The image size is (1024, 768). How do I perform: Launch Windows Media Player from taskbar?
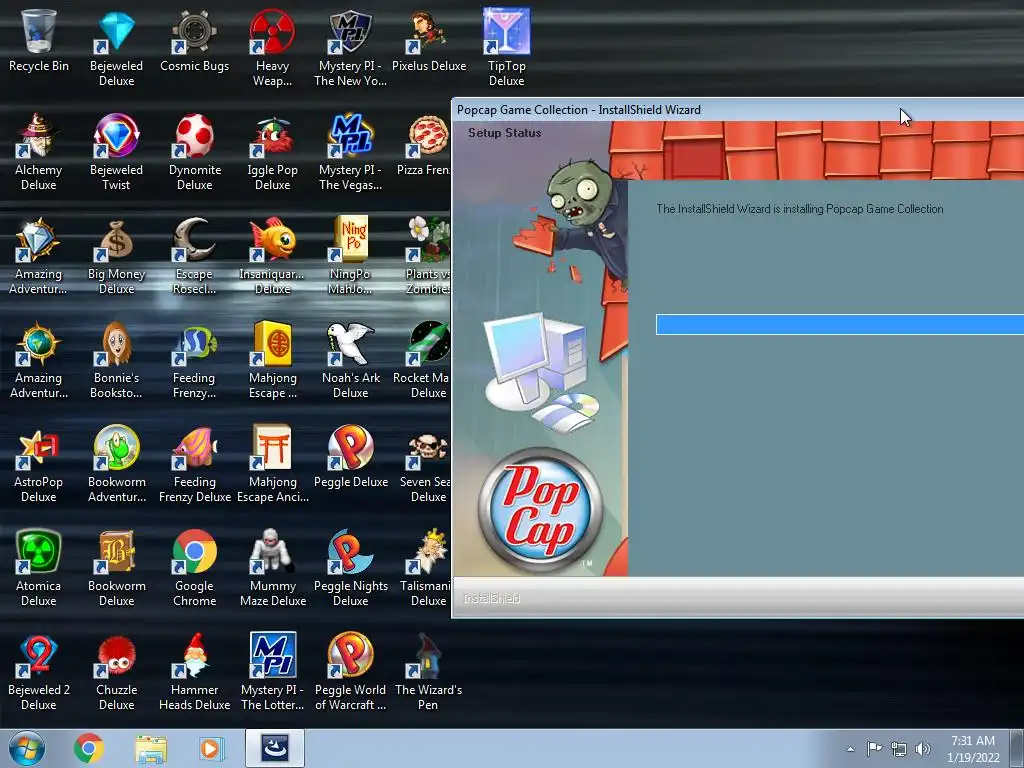click(211, 748)
